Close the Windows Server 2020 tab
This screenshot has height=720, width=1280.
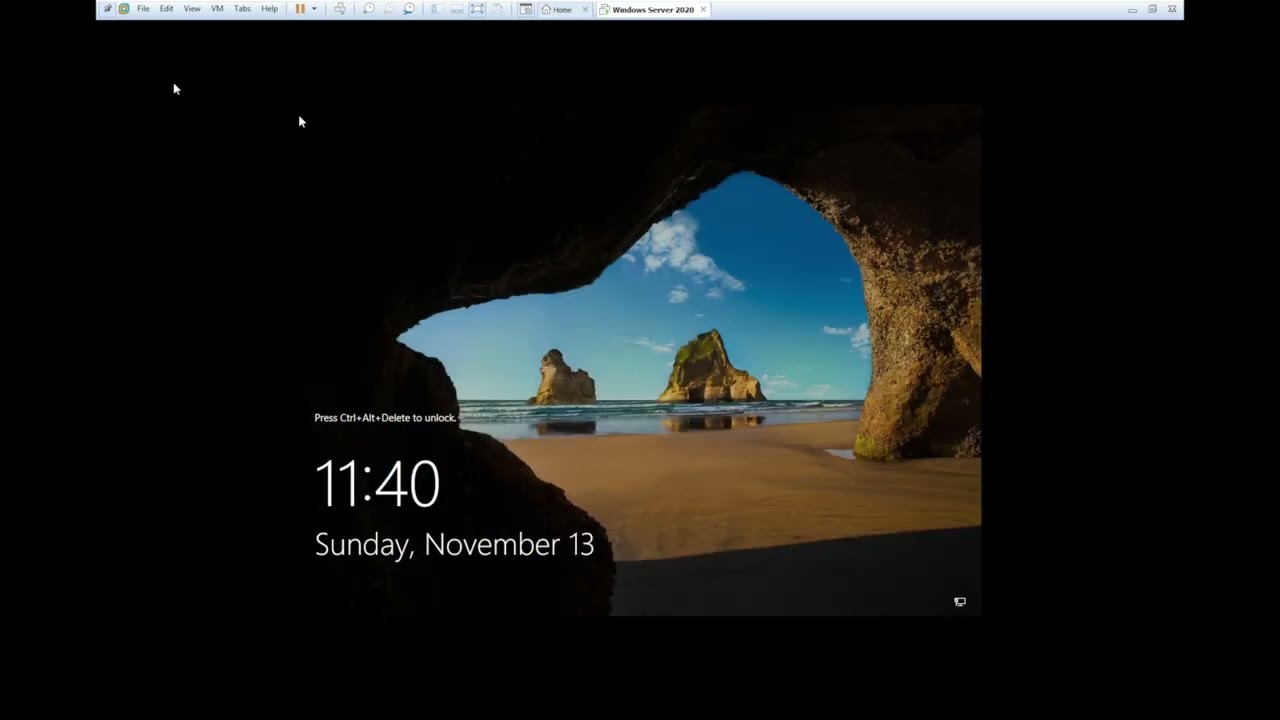coord(703,9)
